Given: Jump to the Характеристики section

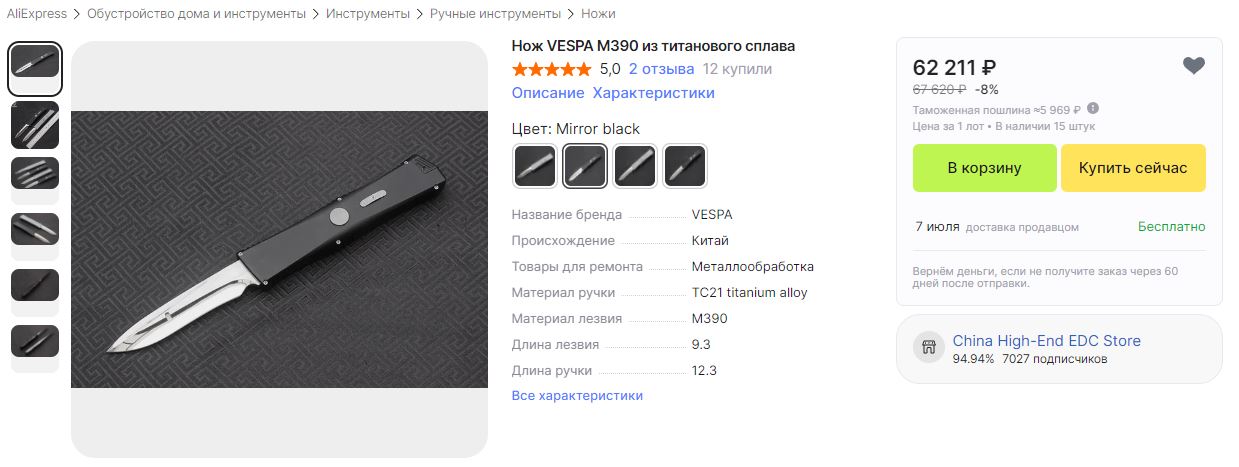Looking at the screenshot, I should tap(654, 93).
